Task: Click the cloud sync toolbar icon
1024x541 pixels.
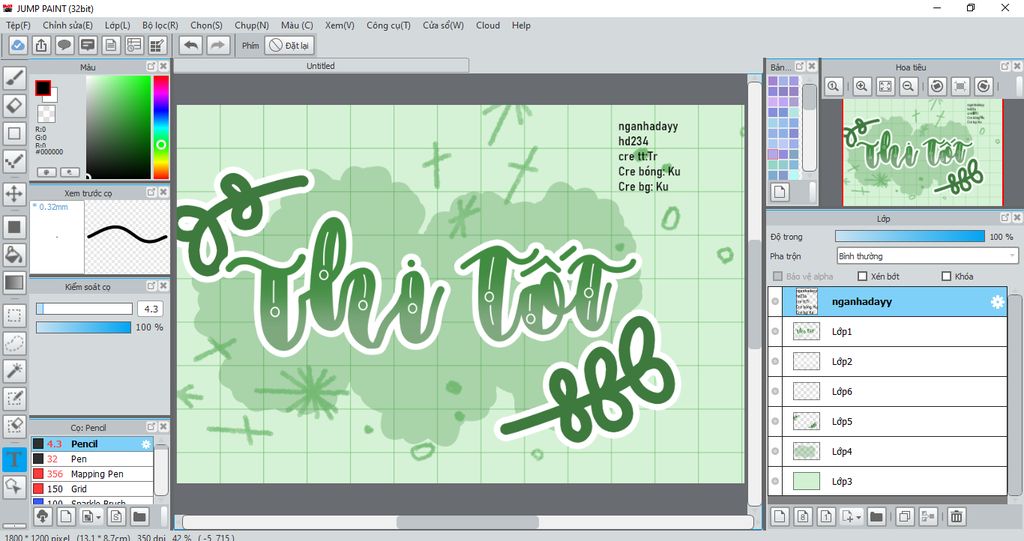Action: click(18, 45)
